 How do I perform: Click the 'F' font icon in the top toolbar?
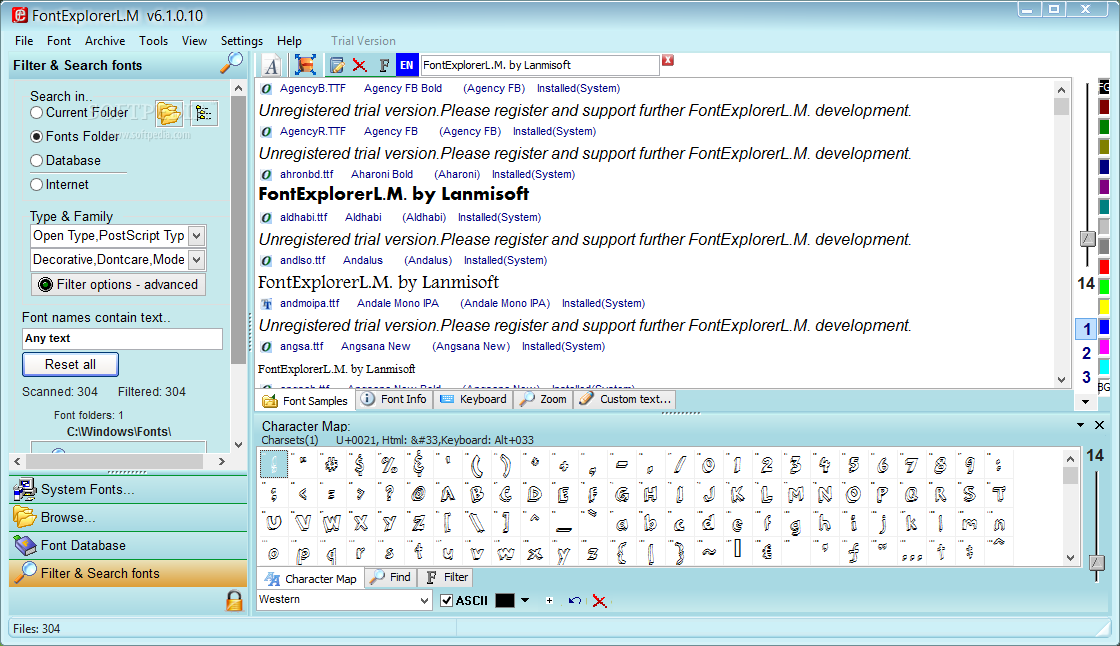point(384,66)
